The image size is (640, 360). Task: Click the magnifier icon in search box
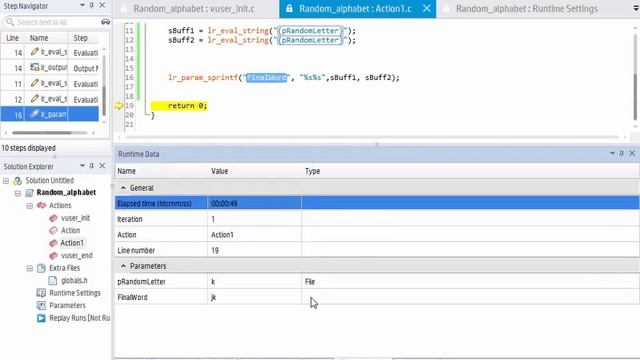10,22
